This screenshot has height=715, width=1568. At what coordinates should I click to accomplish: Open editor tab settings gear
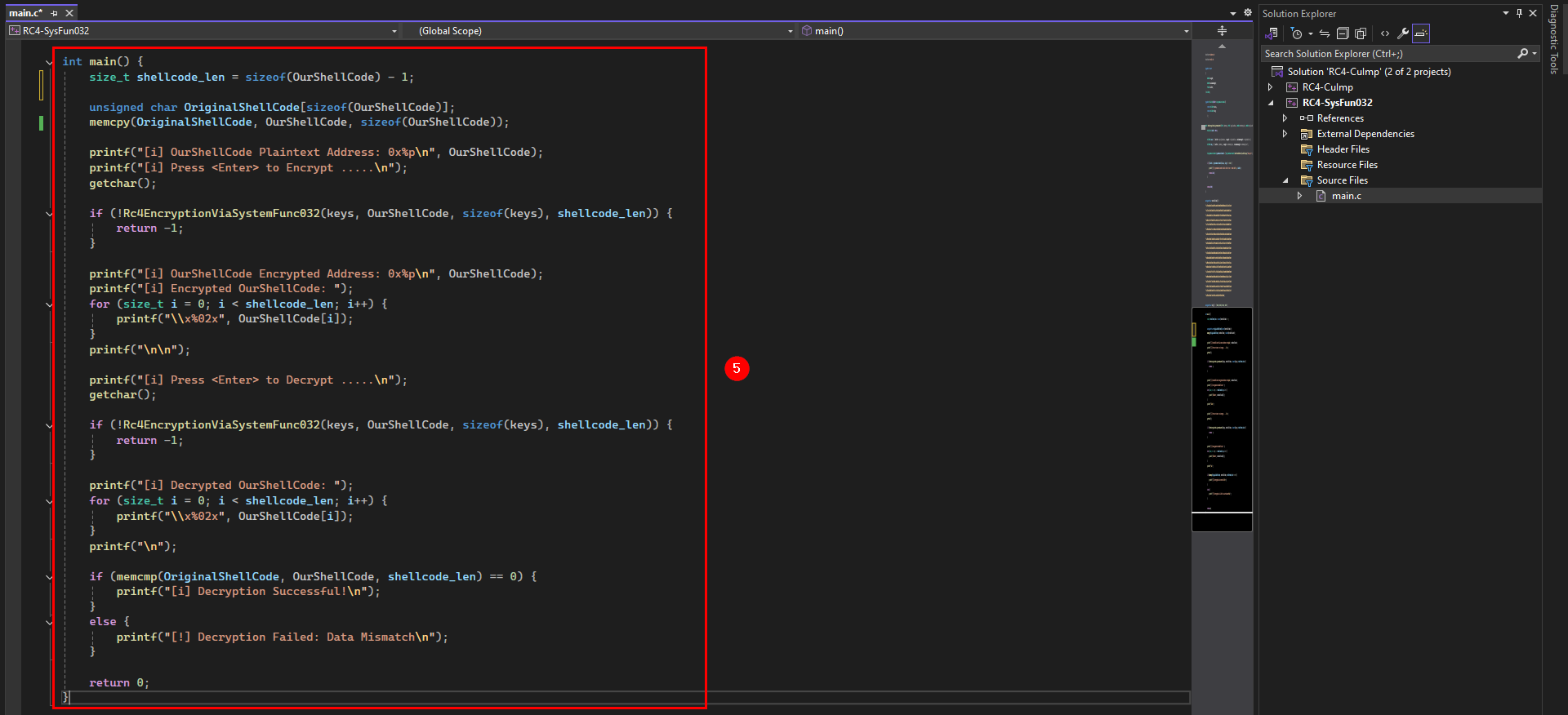pyautogui.click(x=1248, y=13)
